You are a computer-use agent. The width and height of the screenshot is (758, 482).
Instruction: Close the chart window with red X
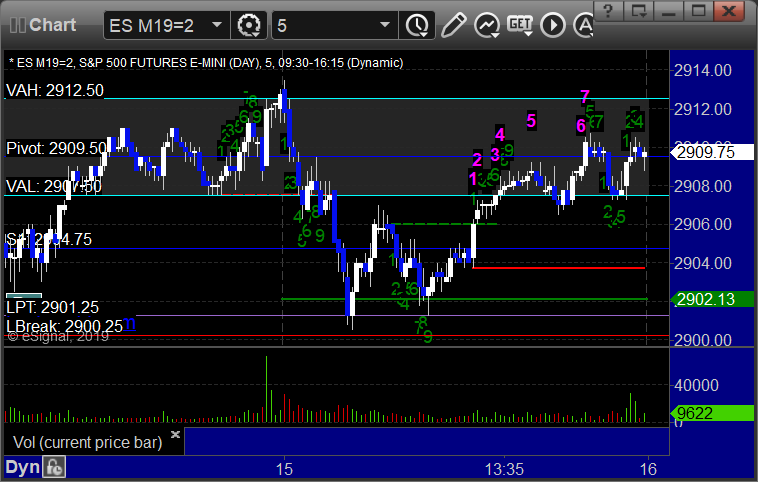pyautogui.click(x=729, y=11)
